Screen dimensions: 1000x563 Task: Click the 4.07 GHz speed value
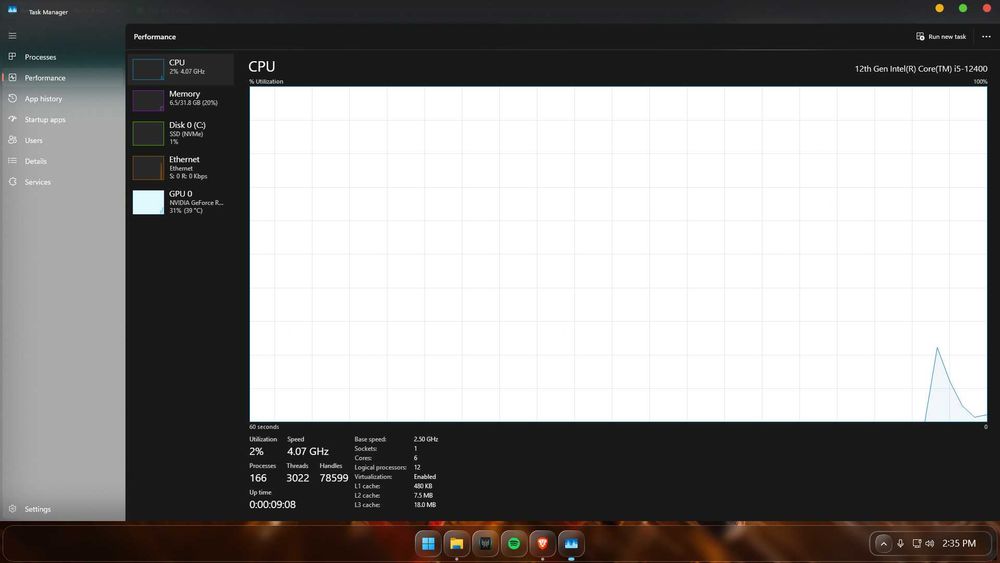307,451
